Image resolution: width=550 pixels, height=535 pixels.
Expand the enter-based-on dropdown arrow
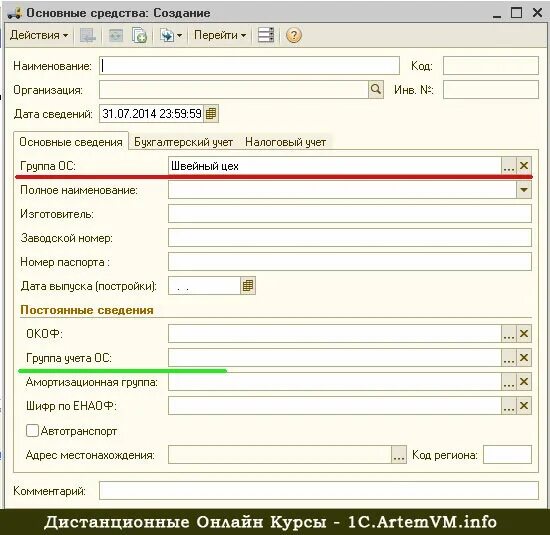coord(180,35)
